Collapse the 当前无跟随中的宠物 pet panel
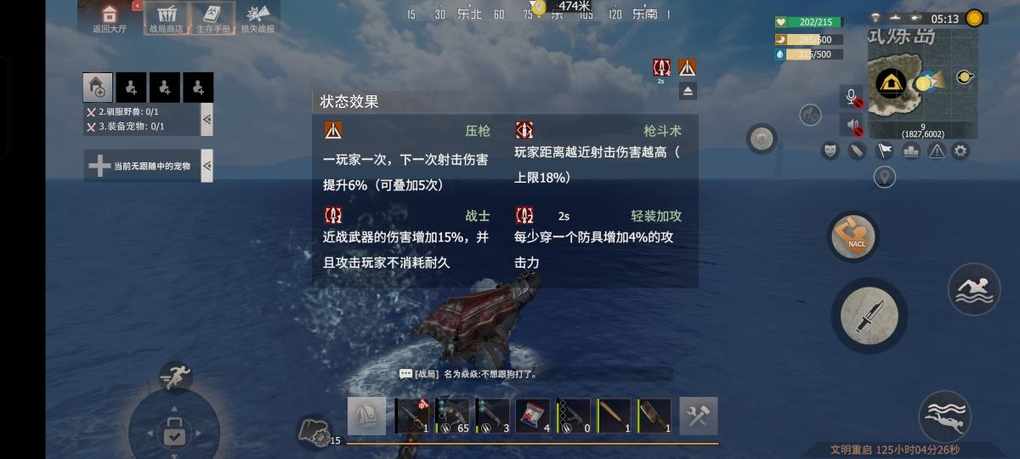Viewport: 1020px width, 459px height. [206, 166]
